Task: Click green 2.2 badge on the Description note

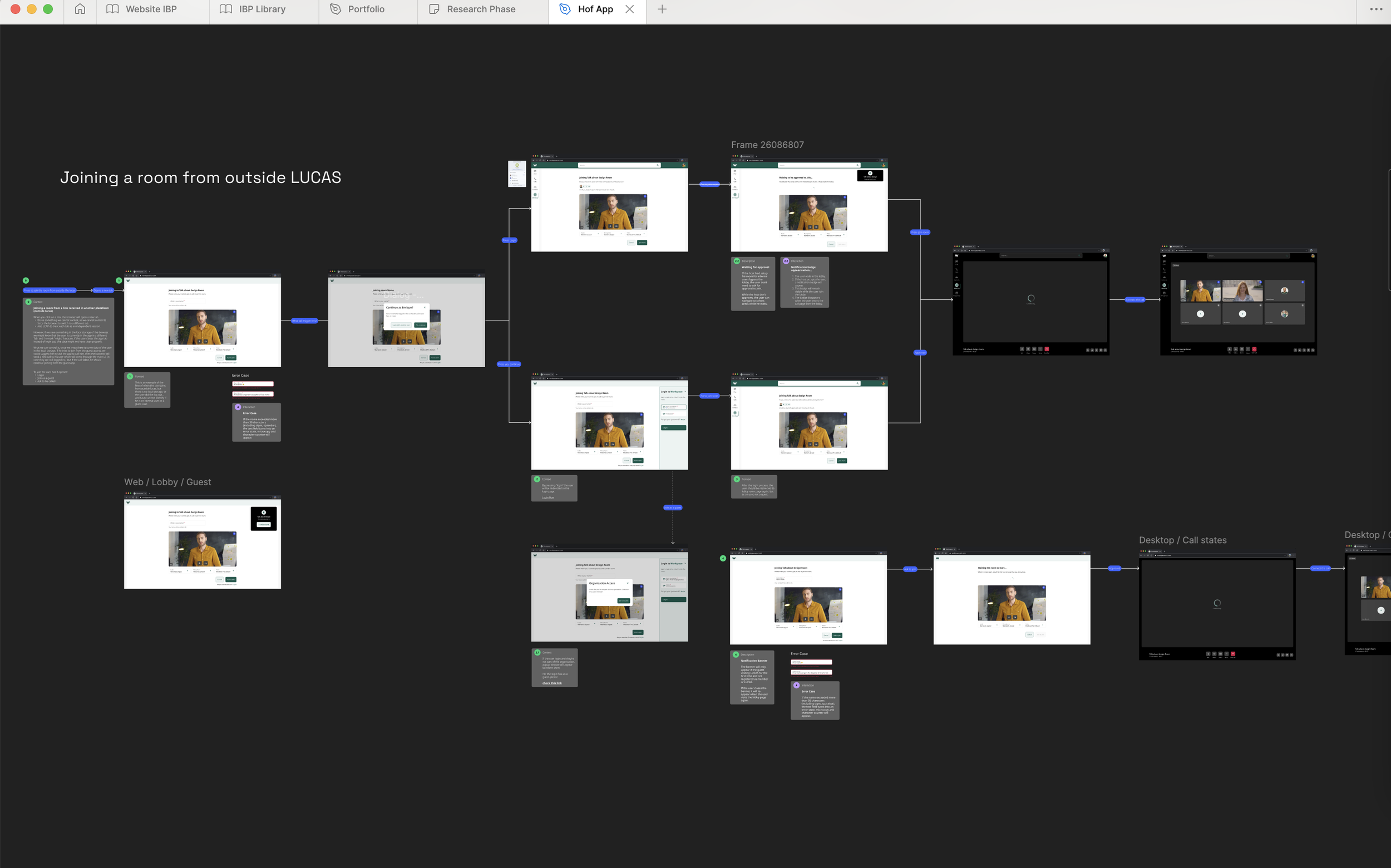Action: (737, 260)
